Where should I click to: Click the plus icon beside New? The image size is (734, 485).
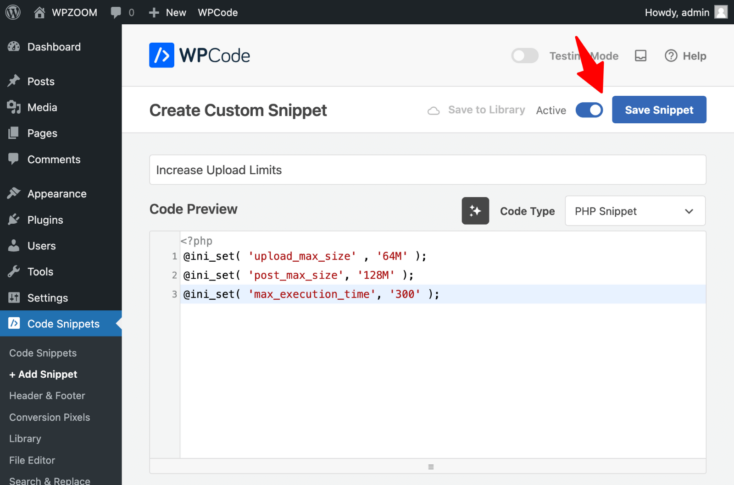[154, 13]
